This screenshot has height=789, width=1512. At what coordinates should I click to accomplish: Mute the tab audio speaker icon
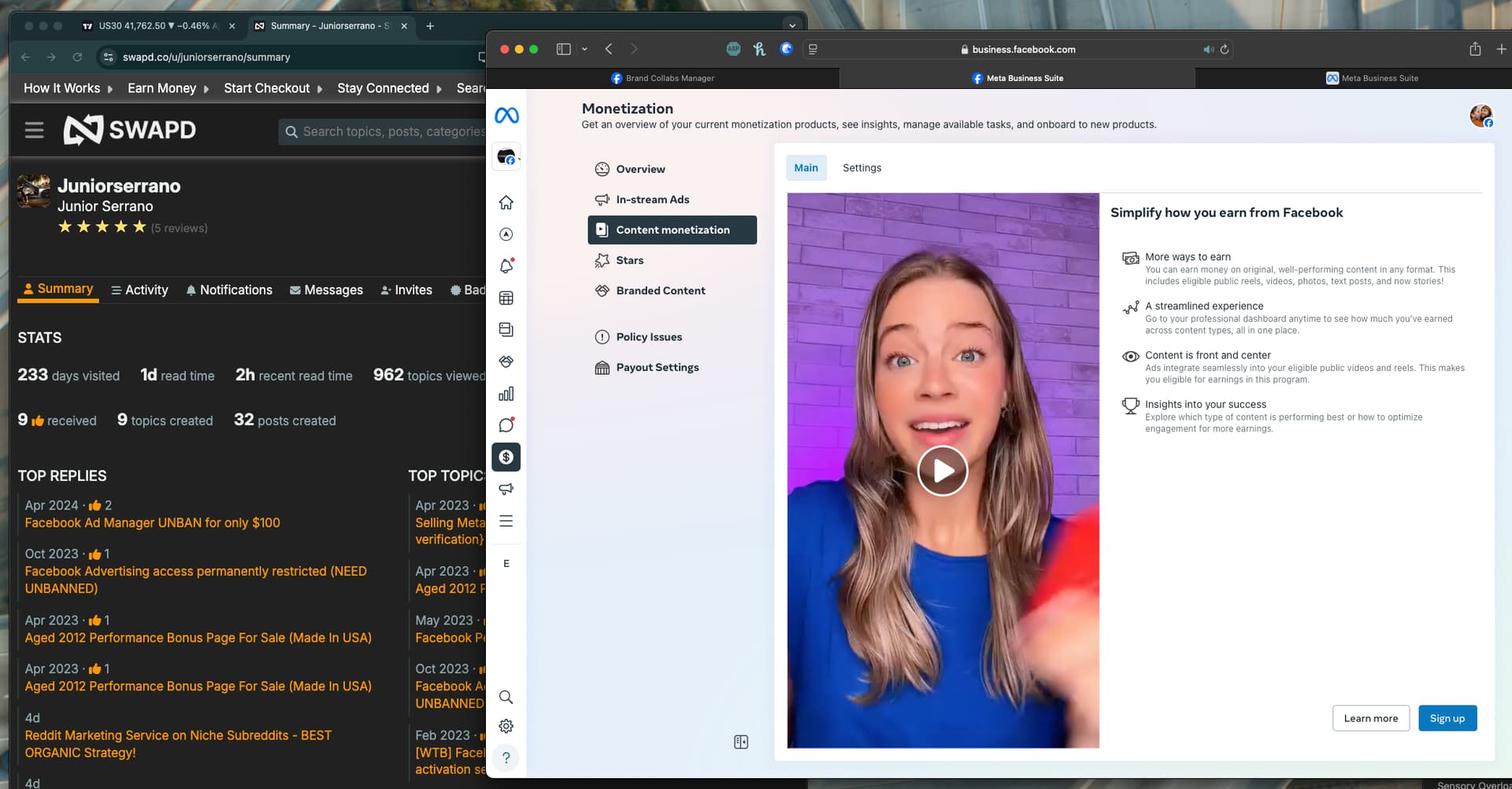point(1207,50)
